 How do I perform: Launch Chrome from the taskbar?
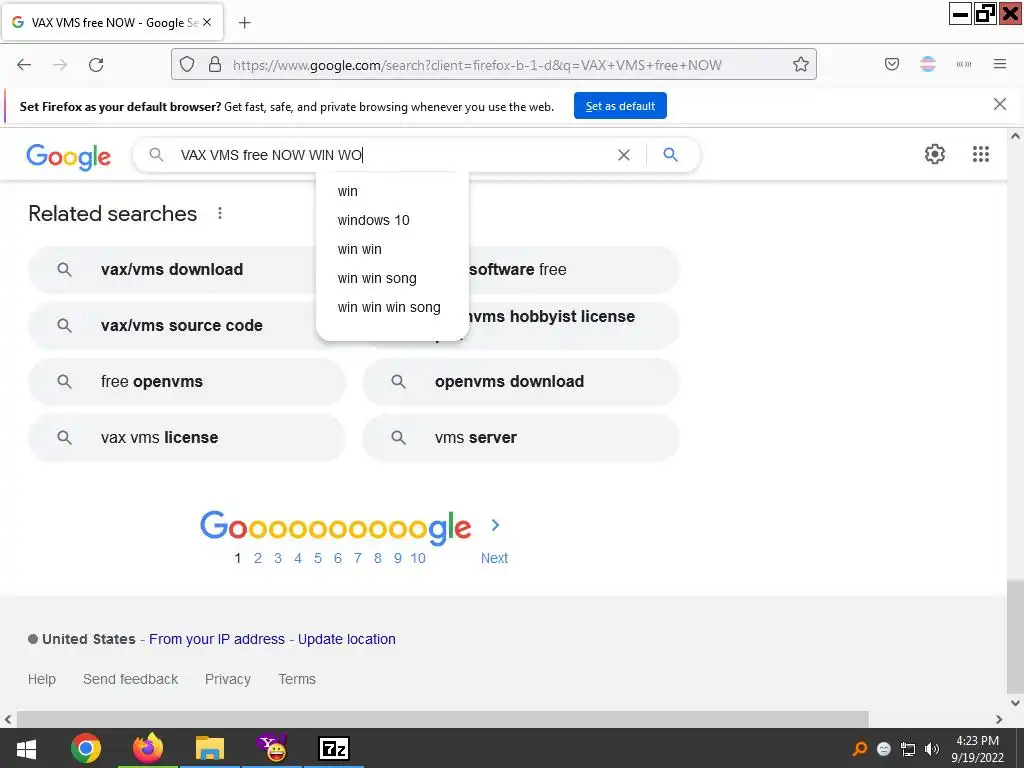[x=86, y=748]
